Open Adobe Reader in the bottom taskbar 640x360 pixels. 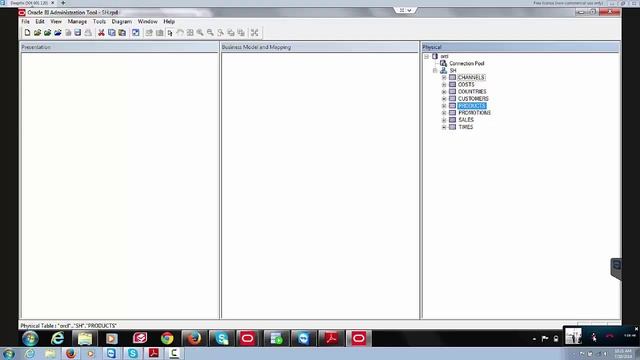(x=153, y=353)
